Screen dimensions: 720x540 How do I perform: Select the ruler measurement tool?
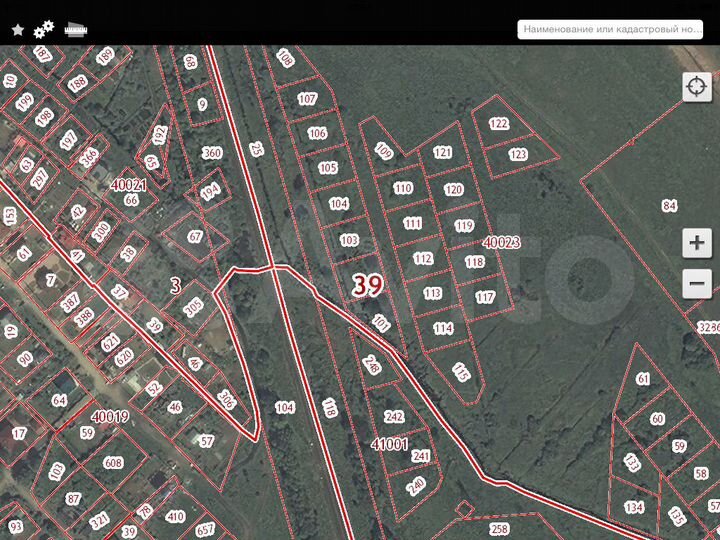[75, 29]
